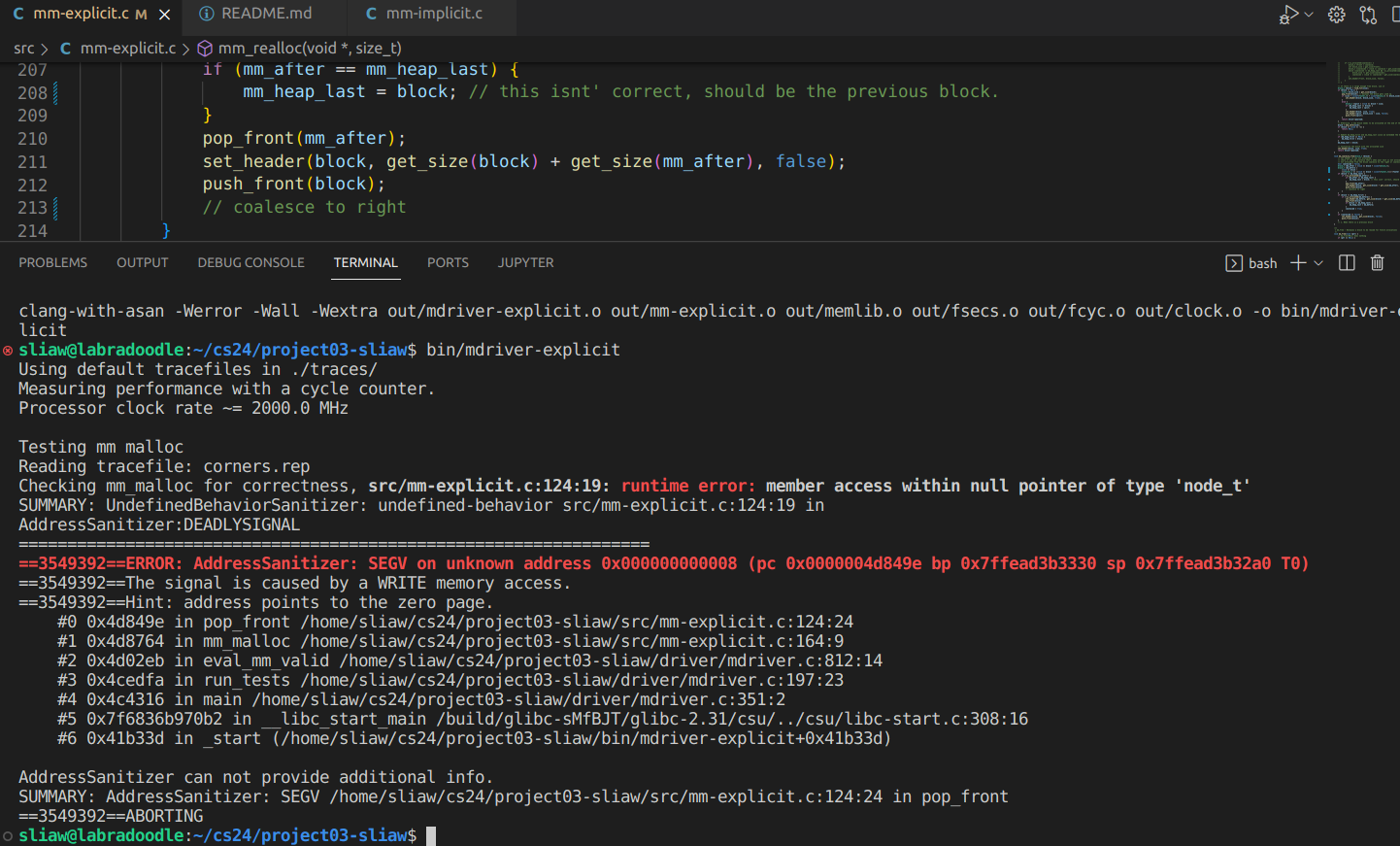
Task: Open the editor settings gear icon
Action: click(1337, 15)
